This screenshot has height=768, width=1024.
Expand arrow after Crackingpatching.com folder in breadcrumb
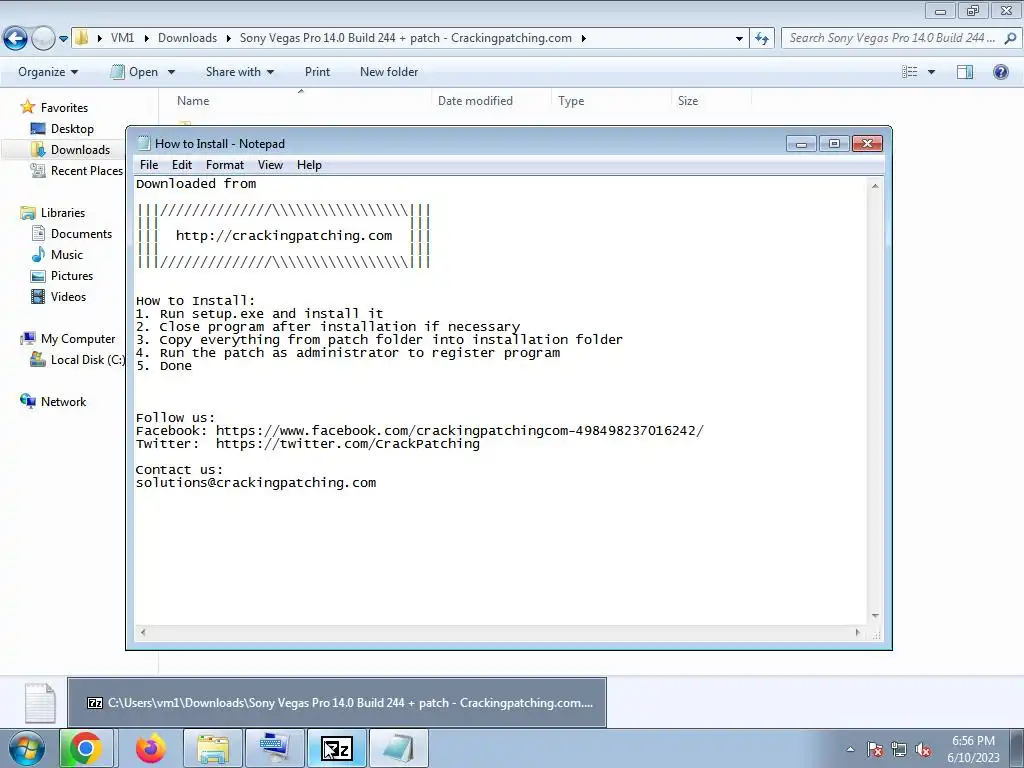coord(583,38)
